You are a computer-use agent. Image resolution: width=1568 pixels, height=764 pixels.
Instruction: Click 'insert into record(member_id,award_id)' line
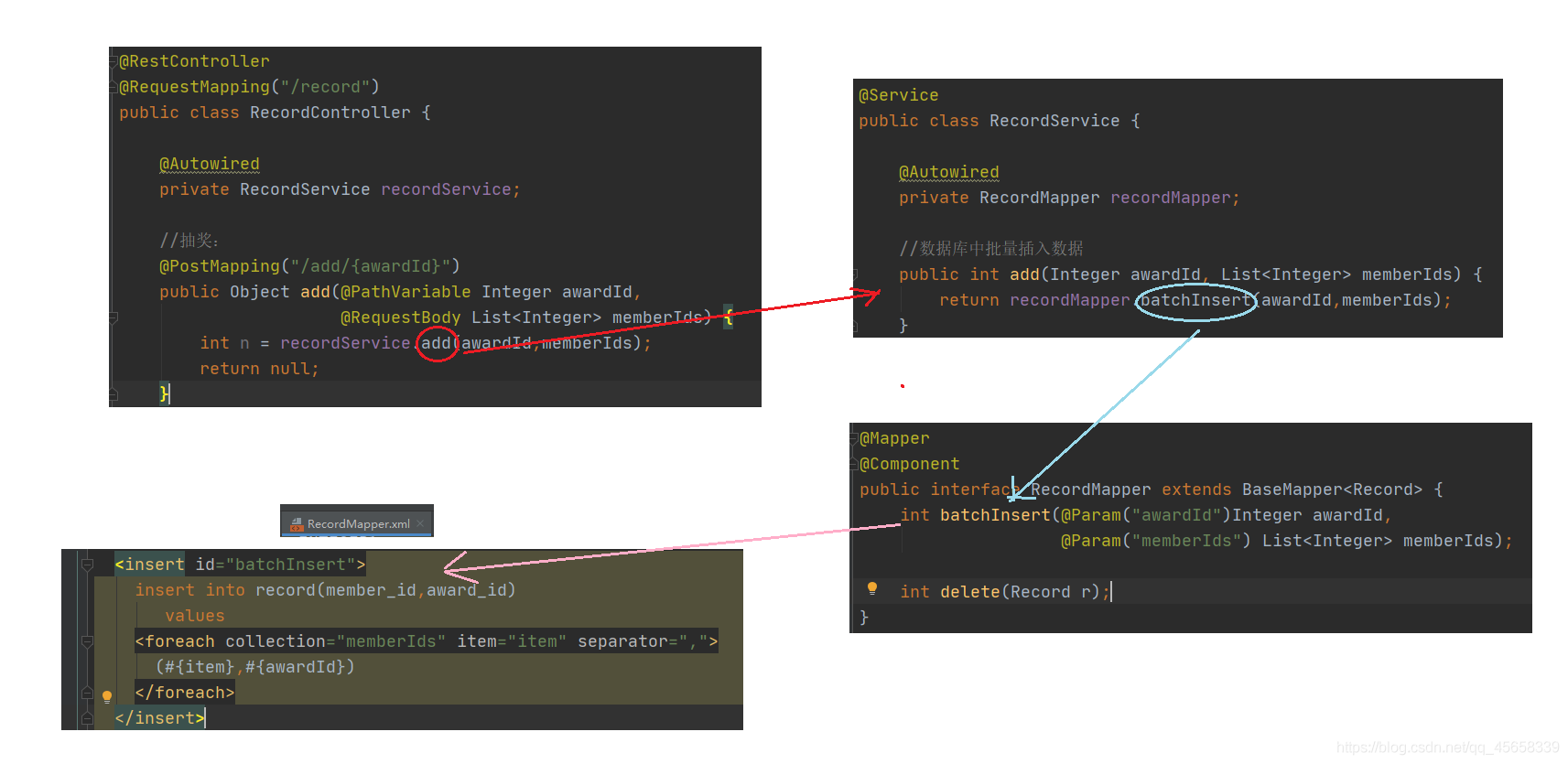(326, 590)
